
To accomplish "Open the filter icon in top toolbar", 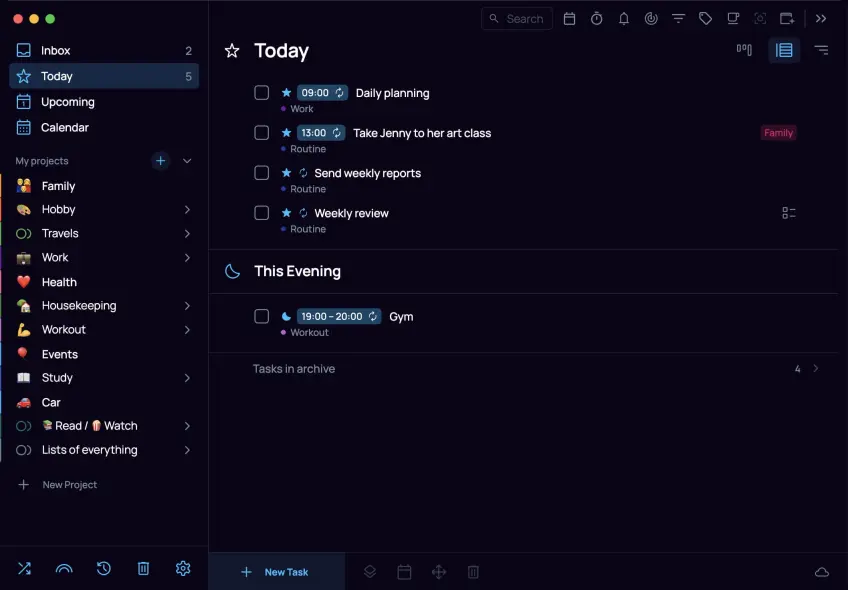I will pos(679,19).
